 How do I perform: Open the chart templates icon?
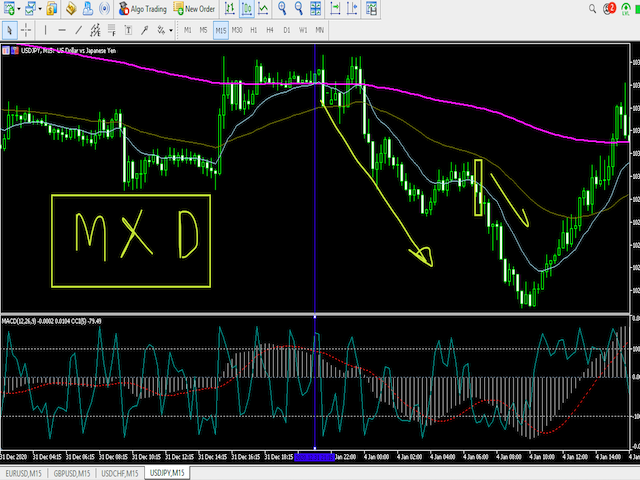[371, 8]
